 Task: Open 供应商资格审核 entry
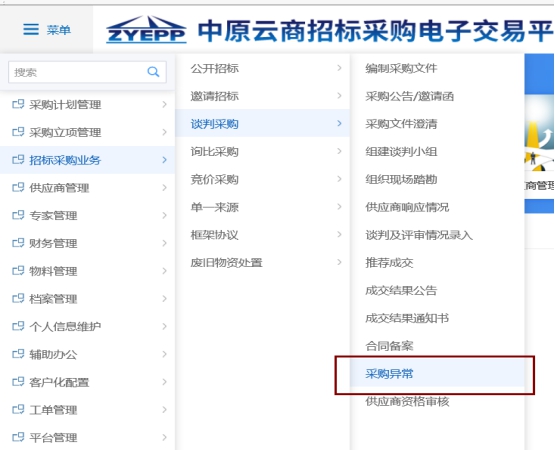[x=407, y=401]
